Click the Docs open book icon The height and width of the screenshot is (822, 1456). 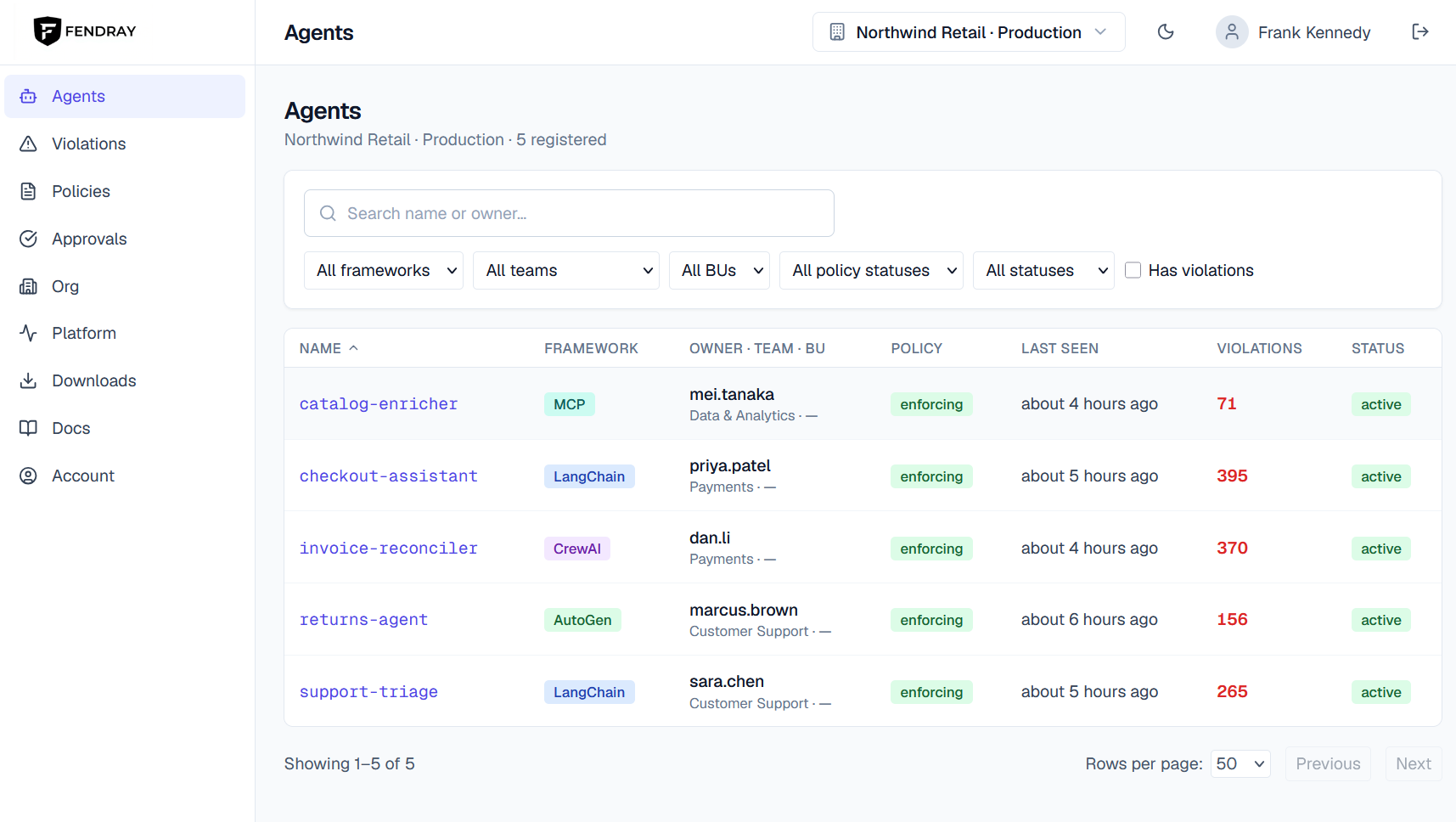click(28, 429)
